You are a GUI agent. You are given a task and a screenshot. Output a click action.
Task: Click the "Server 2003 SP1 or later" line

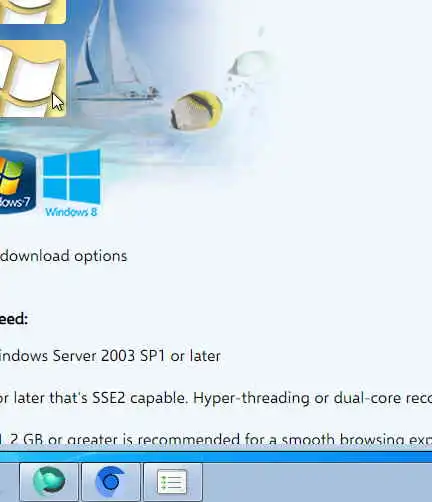(137, 356)
